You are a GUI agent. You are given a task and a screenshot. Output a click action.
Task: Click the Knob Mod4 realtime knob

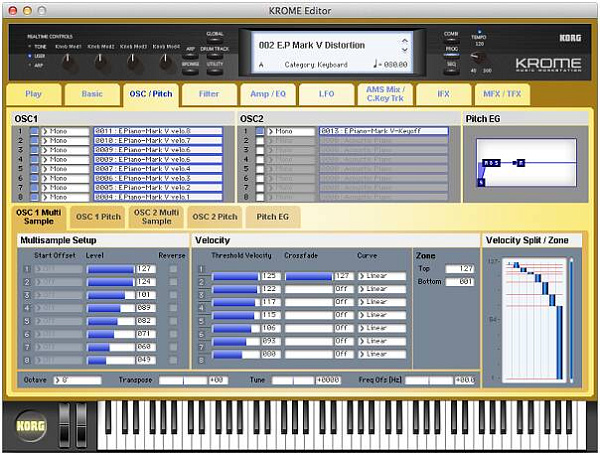pos(165,62)
